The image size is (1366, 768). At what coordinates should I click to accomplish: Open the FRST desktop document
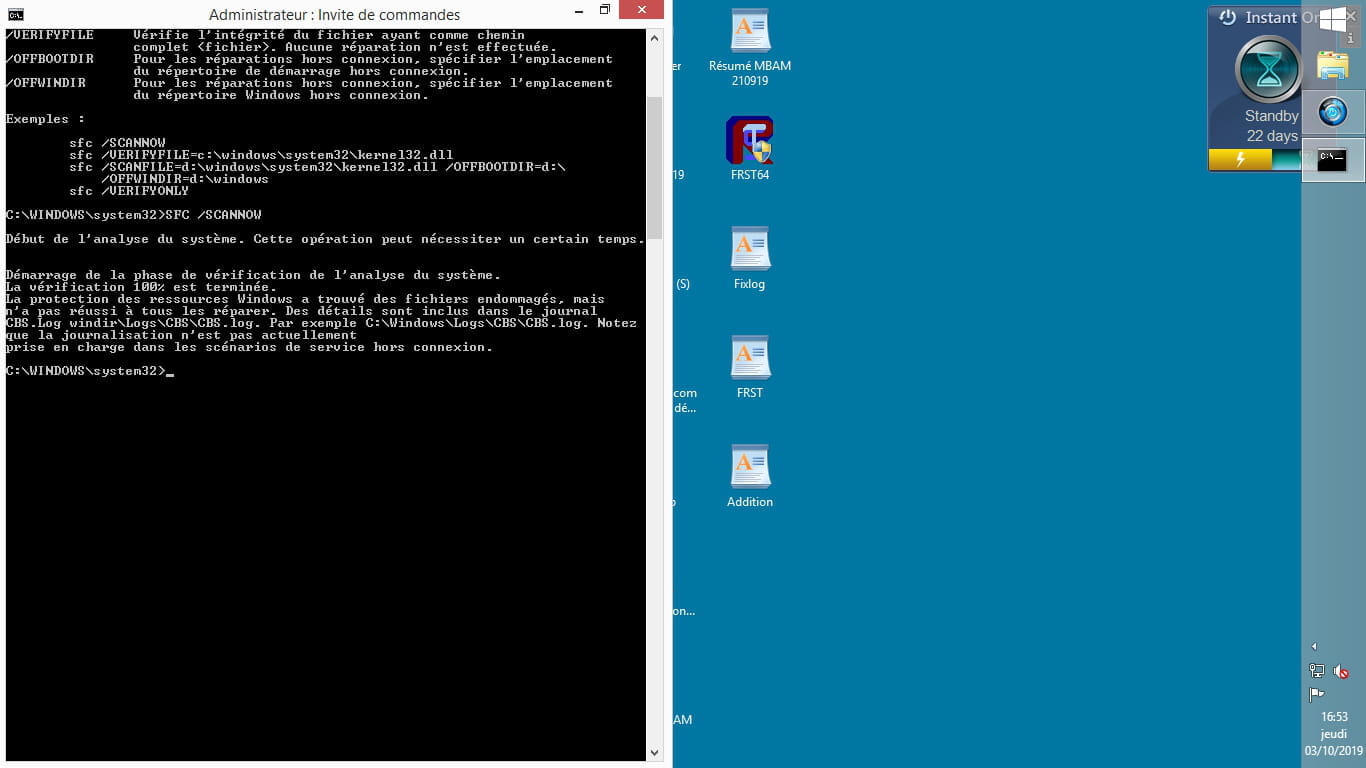tap(750, 367)
